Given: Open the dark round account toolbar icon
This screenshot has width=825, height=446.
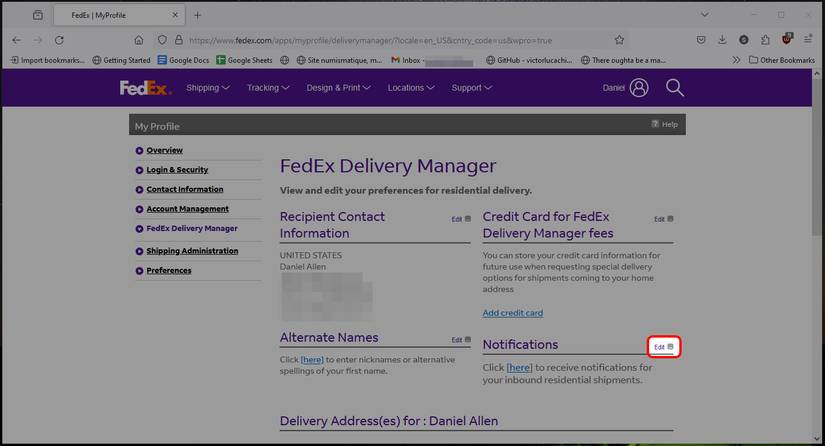Looking at the screenshot, I should 743,40.
